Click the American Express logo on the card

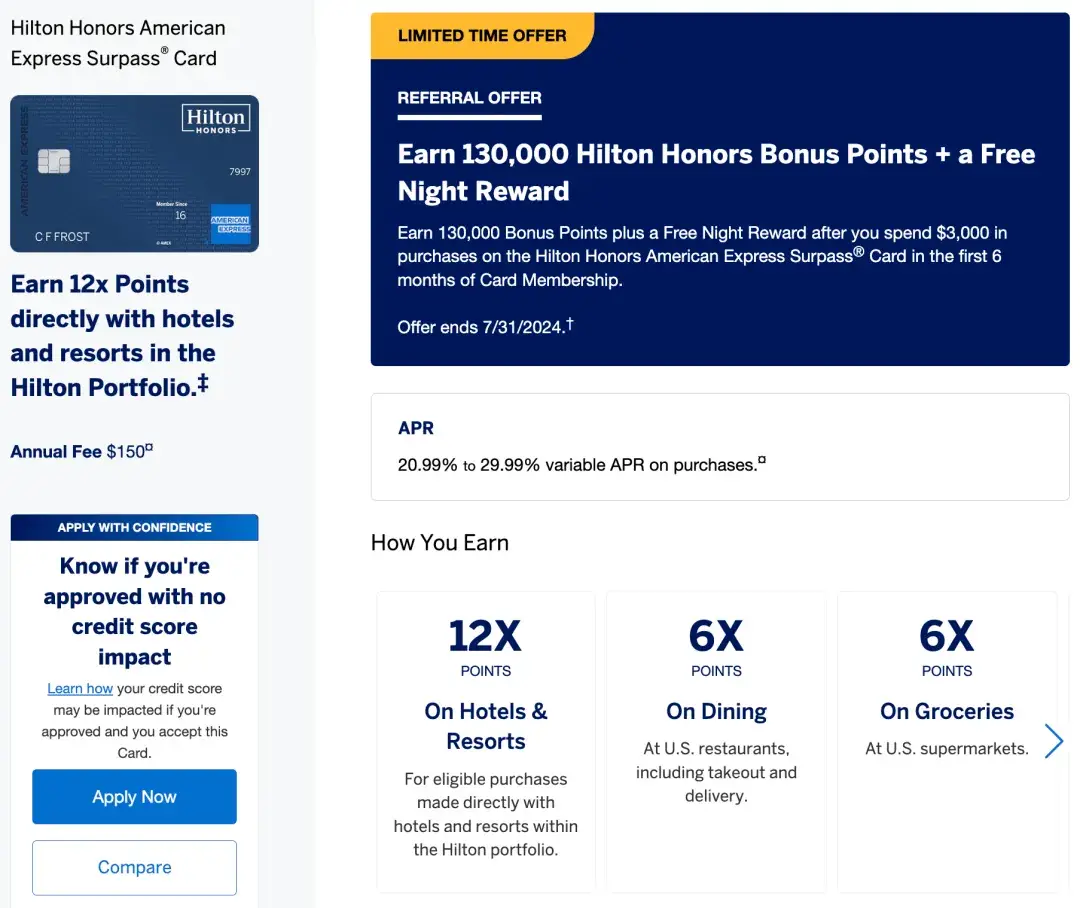coord(230,224)
